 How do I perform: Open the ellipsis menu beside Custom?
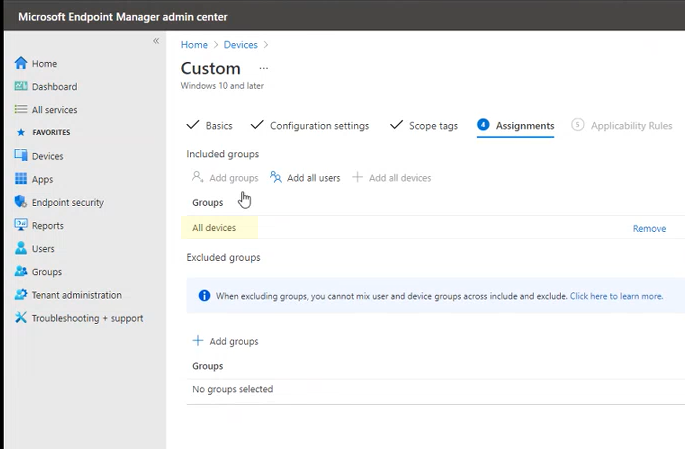pyautogui.click(x=264, y=68)
